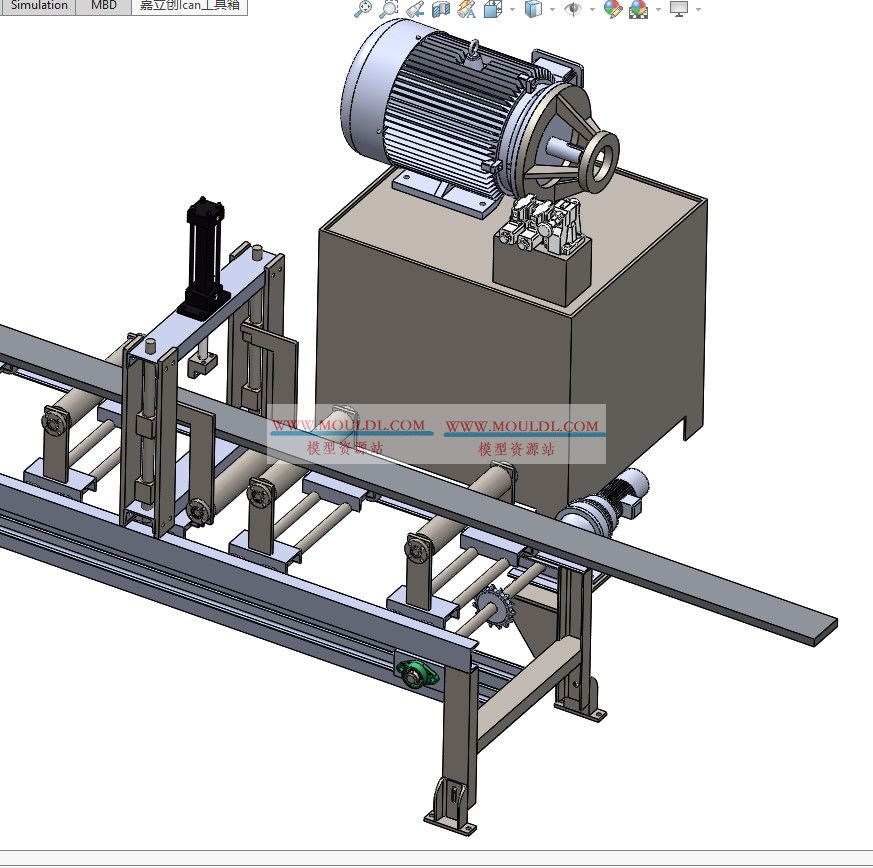
Task: Go back to the Previous View
Action: click(415, 9)
